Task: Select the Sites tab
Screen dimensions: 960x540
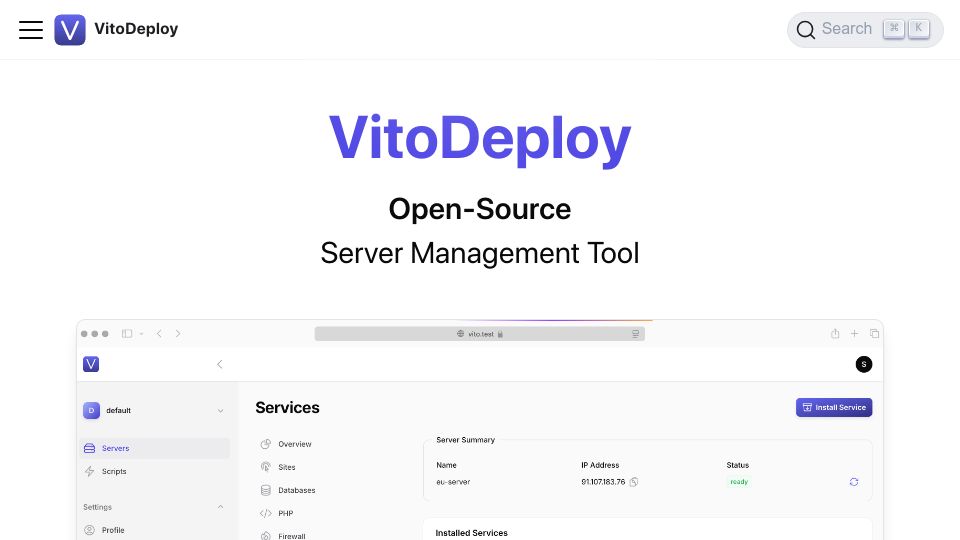Action: [x=278, y=467]
